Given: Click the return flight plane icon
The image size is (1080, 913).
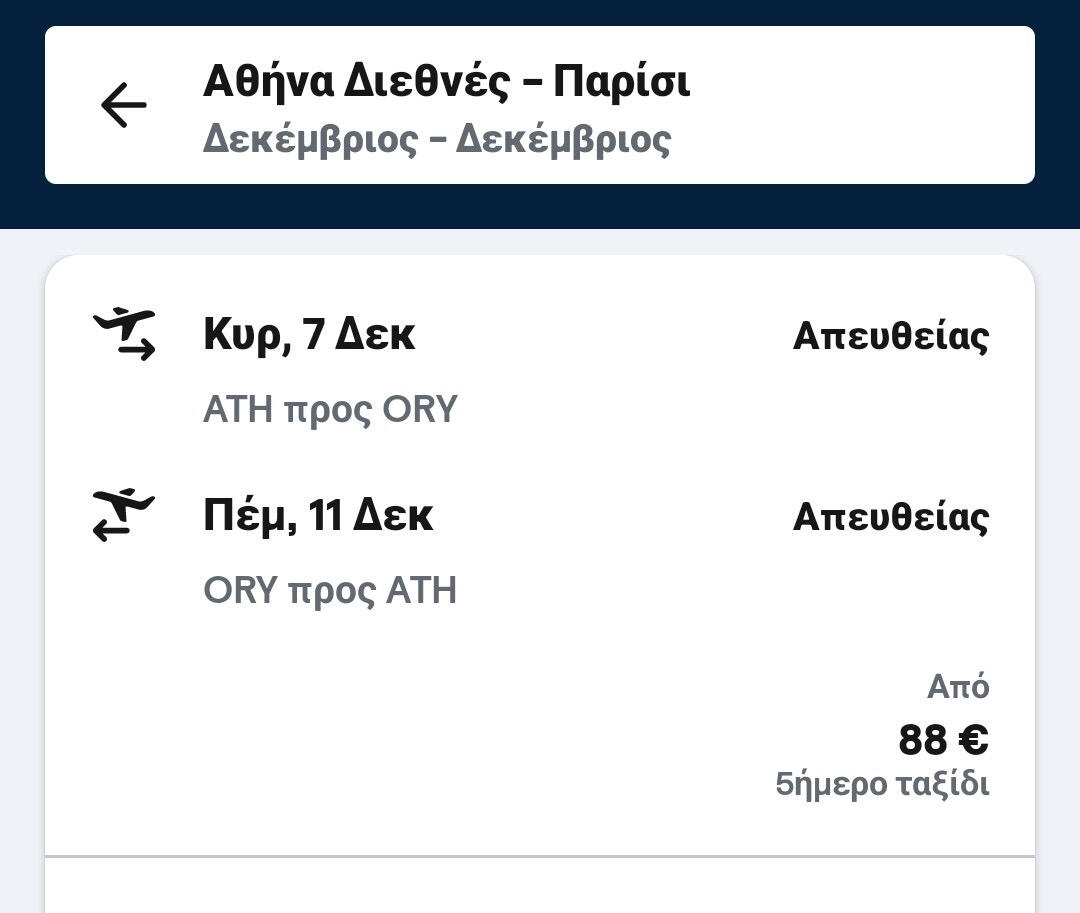Looking at the screenshot, I should pos(124,515).
